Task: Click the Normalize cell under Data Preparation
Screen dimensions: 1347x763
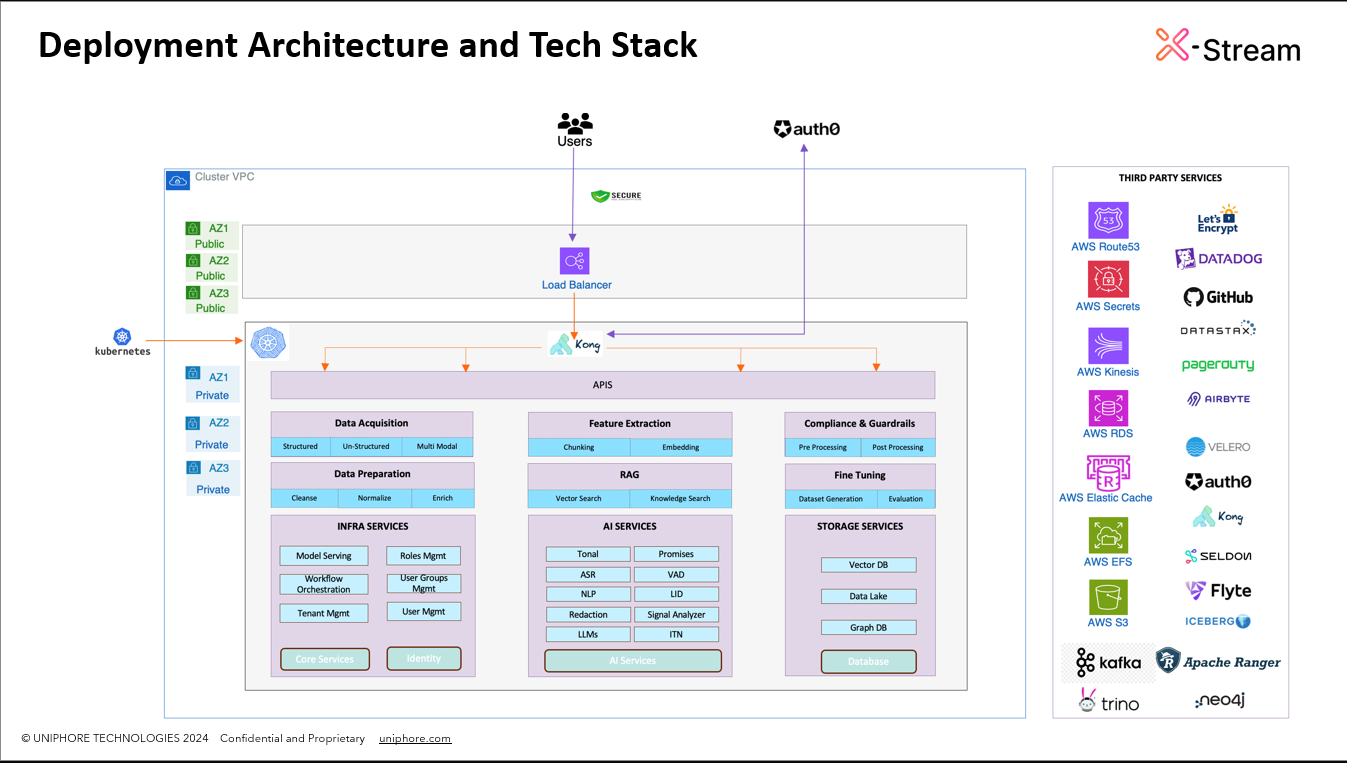Action: click(x=374, y=498)
